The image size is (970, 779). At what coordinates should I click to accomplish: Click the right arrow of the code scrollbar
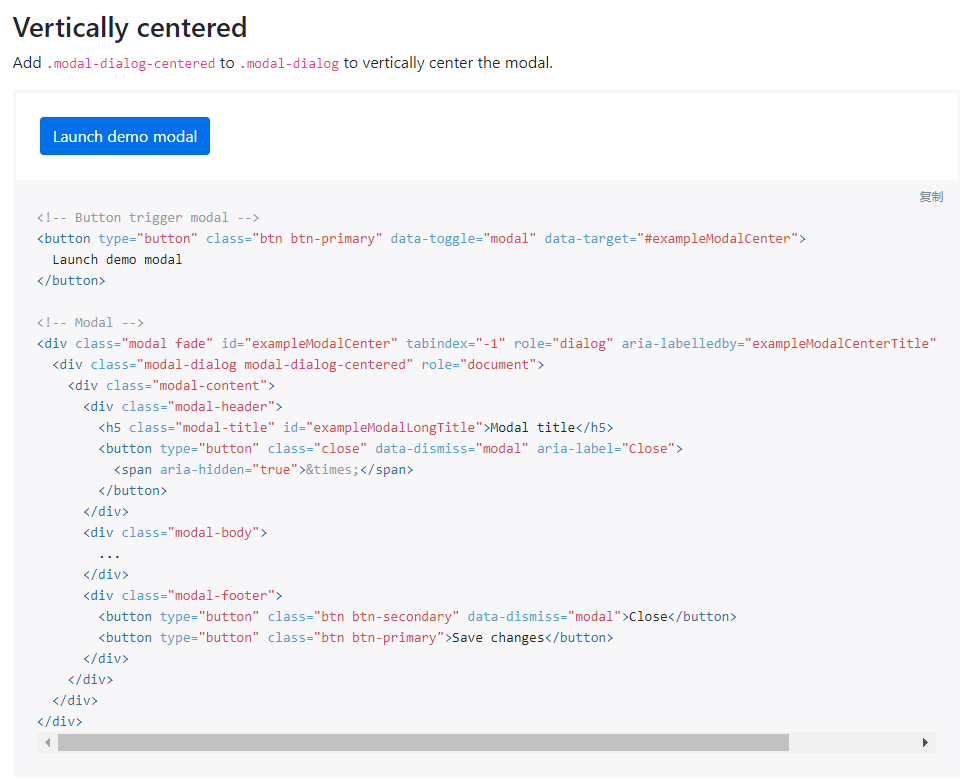pos(925,742)
